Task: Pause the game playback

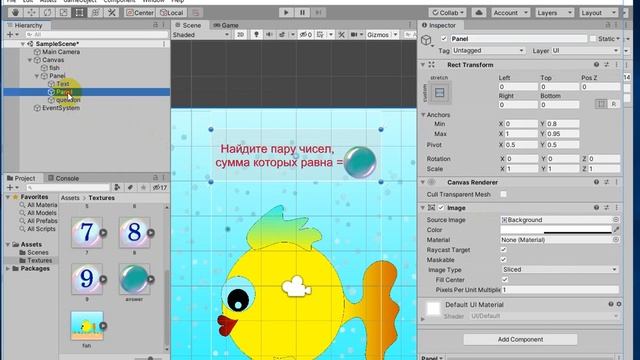Action: click(302, 13)
